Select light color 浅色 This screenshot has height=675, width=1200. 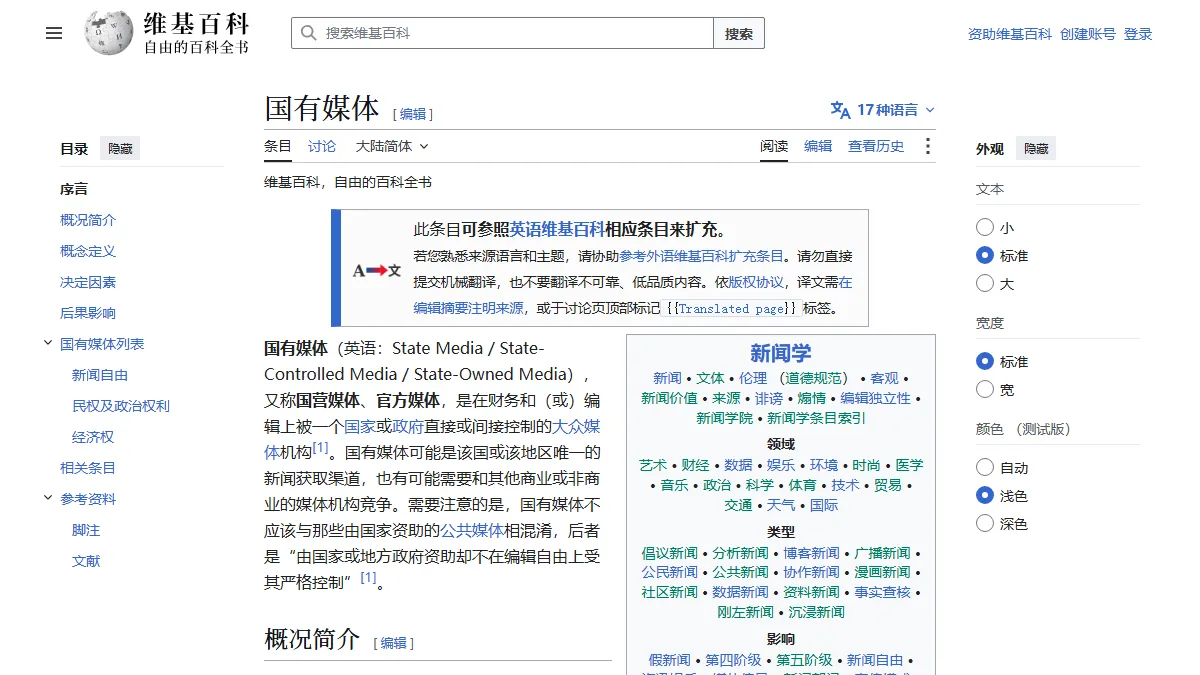(x=985, y=495)
